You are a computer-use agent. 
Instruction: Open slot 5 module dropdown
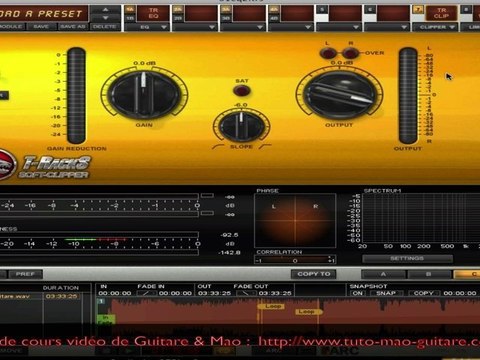[x=338, y=27]
